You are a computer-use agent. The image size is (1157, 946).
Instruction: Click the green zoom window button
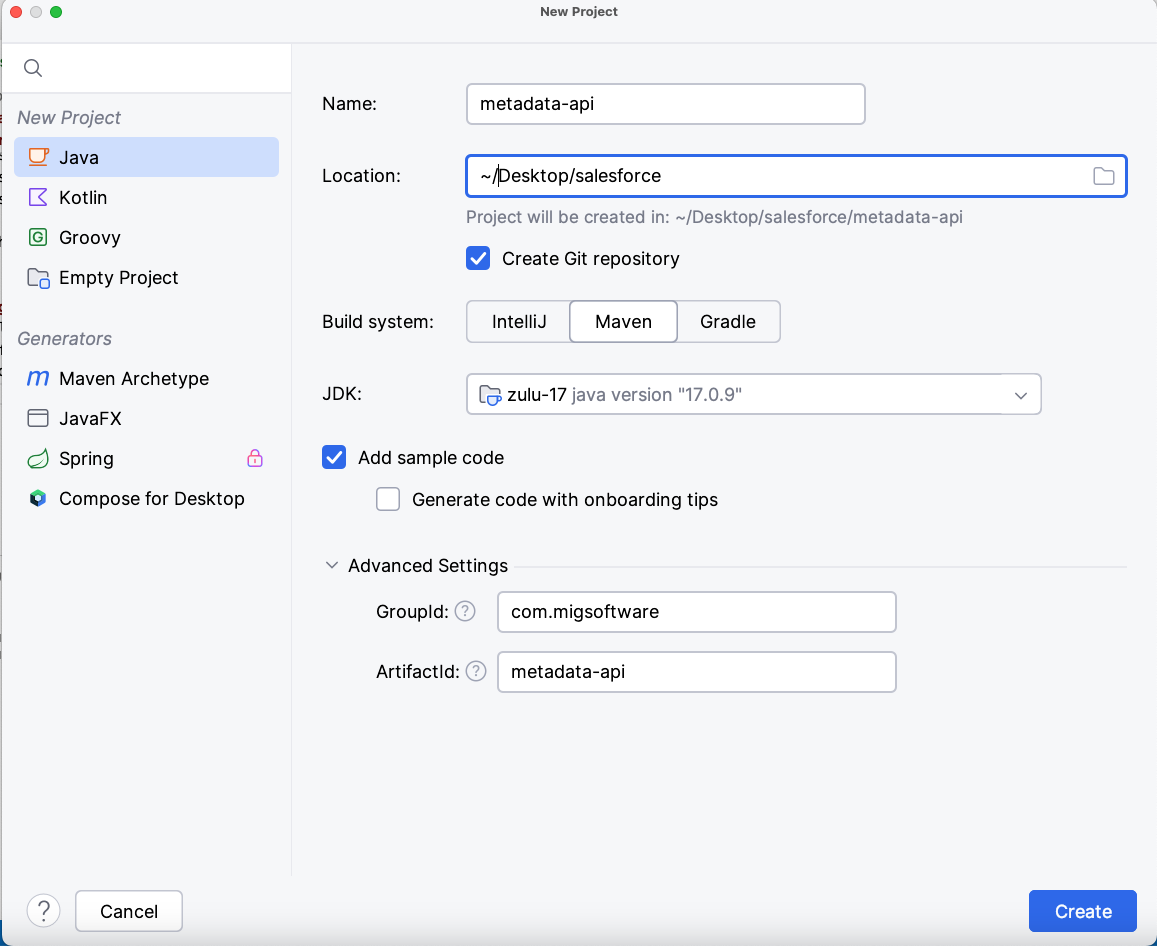pyautogui.click(x=55, y=12)
